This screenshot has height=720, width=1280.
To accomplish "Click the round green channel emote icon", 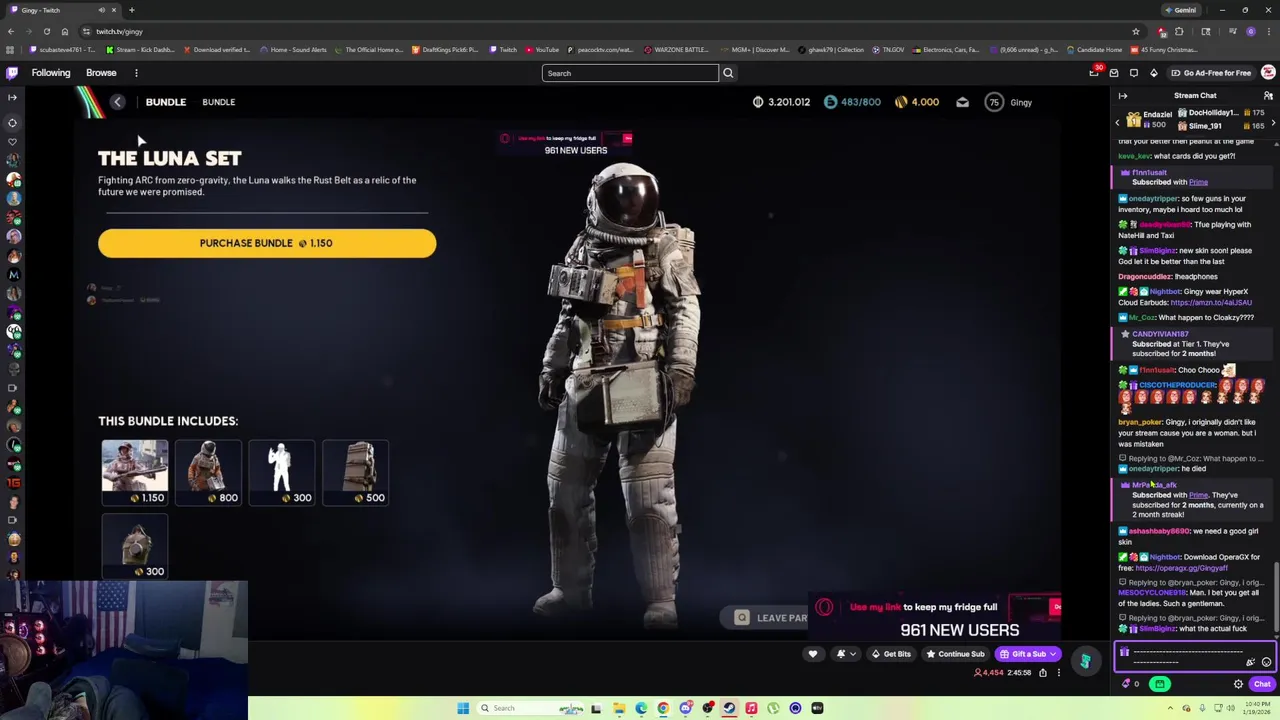I will (1085, 661).
